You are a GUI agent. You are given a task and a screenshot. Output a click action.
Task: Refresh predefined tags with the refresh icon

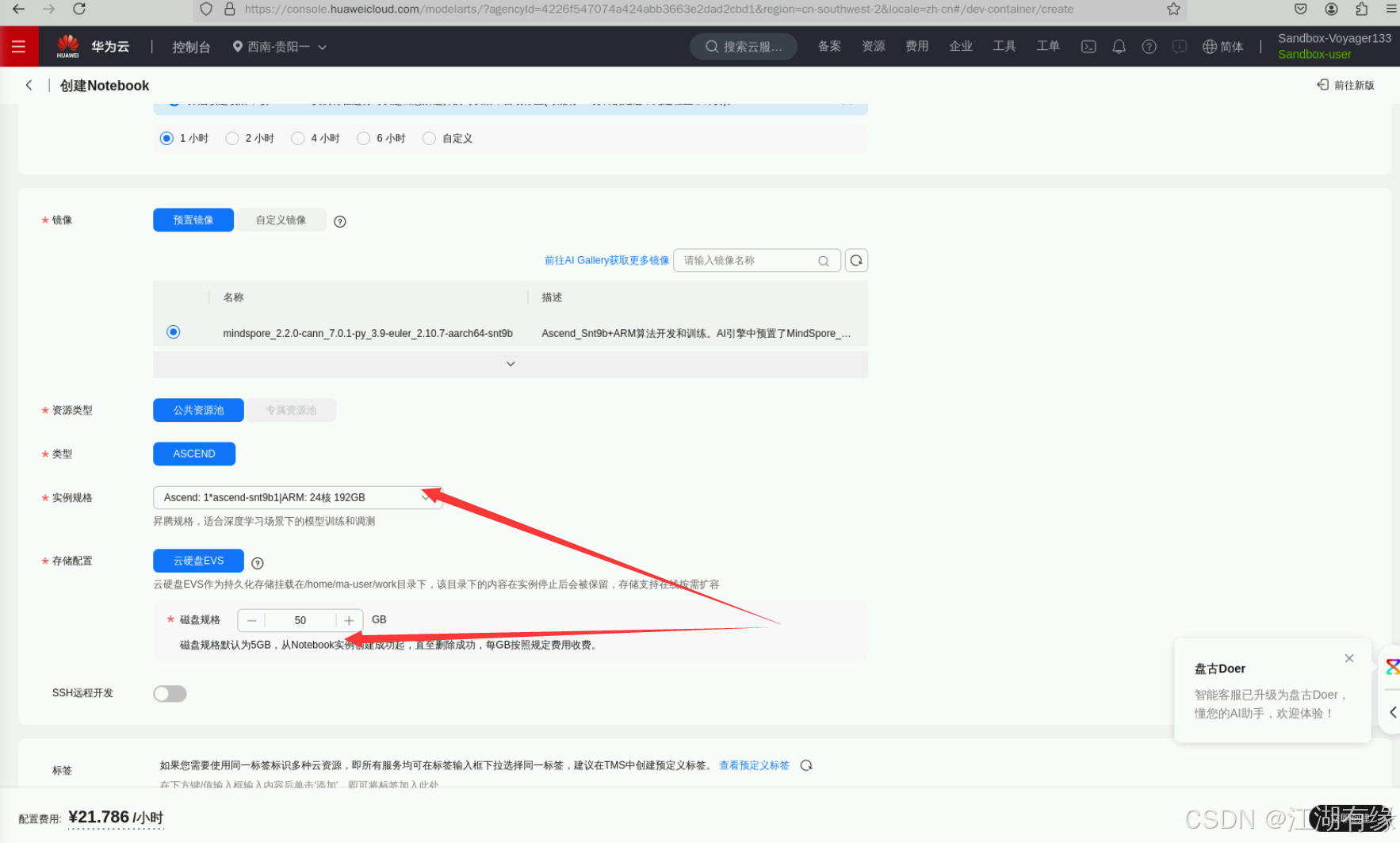point(806,765)
